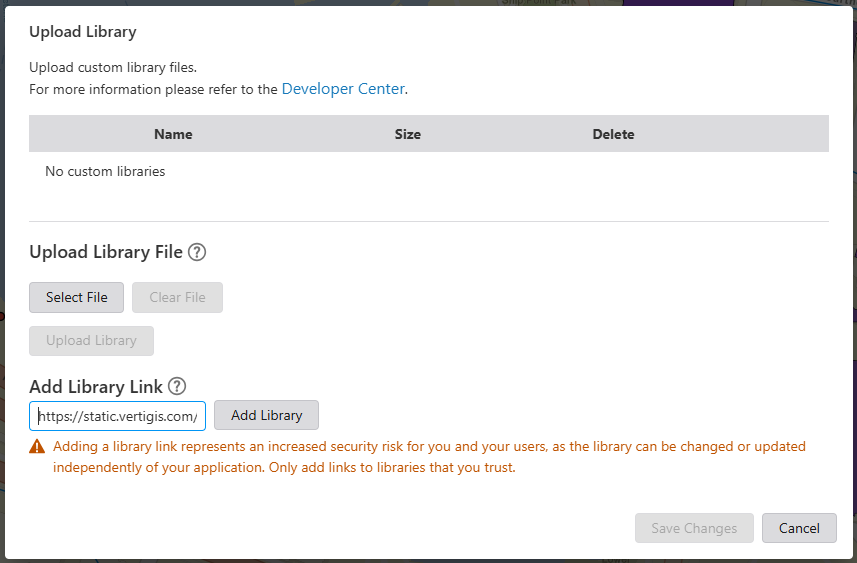This screenshot has width=857, height=563.
Task: Click the Size column header
Action: 408,134
